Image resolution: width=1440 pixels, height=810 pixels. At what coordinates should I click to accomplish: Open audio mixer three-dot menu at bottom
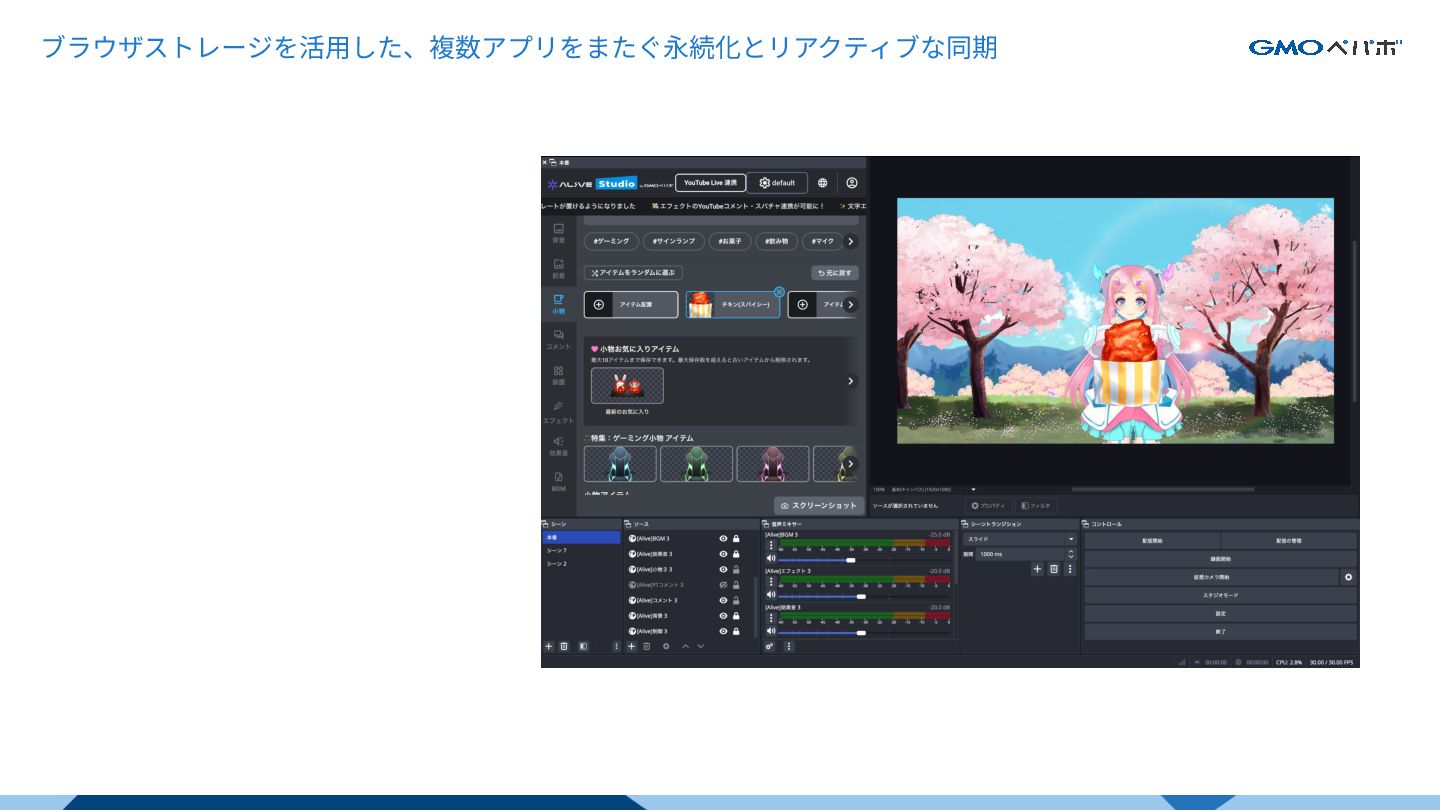click(788, 646)
